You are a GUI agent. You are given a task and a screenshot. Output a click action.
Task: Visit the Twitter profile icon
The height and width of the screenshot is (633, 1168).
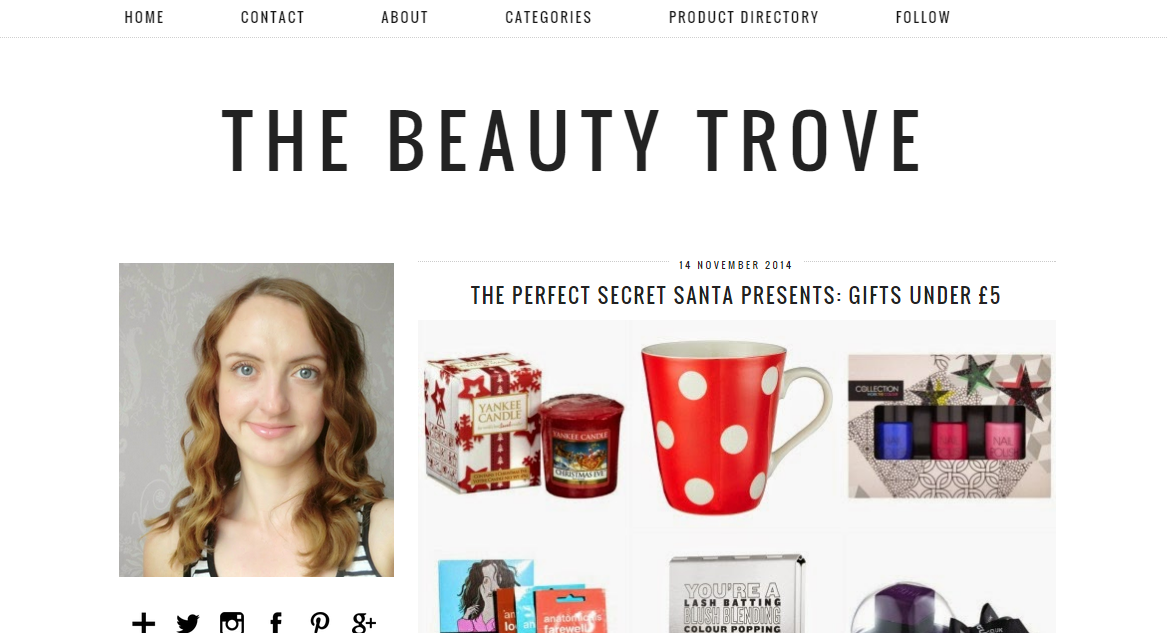point(188,623)
